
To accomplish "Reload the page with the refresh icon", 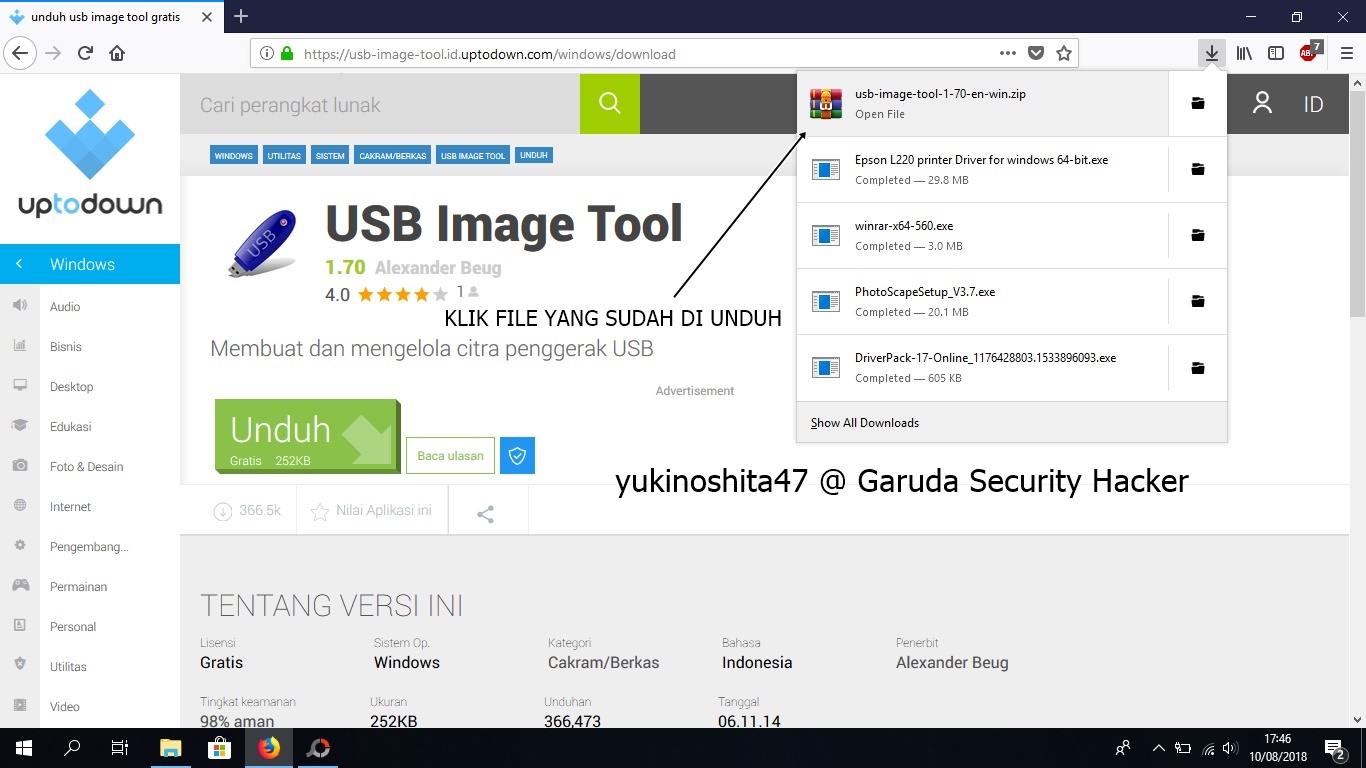I will [x=85, y=53].
